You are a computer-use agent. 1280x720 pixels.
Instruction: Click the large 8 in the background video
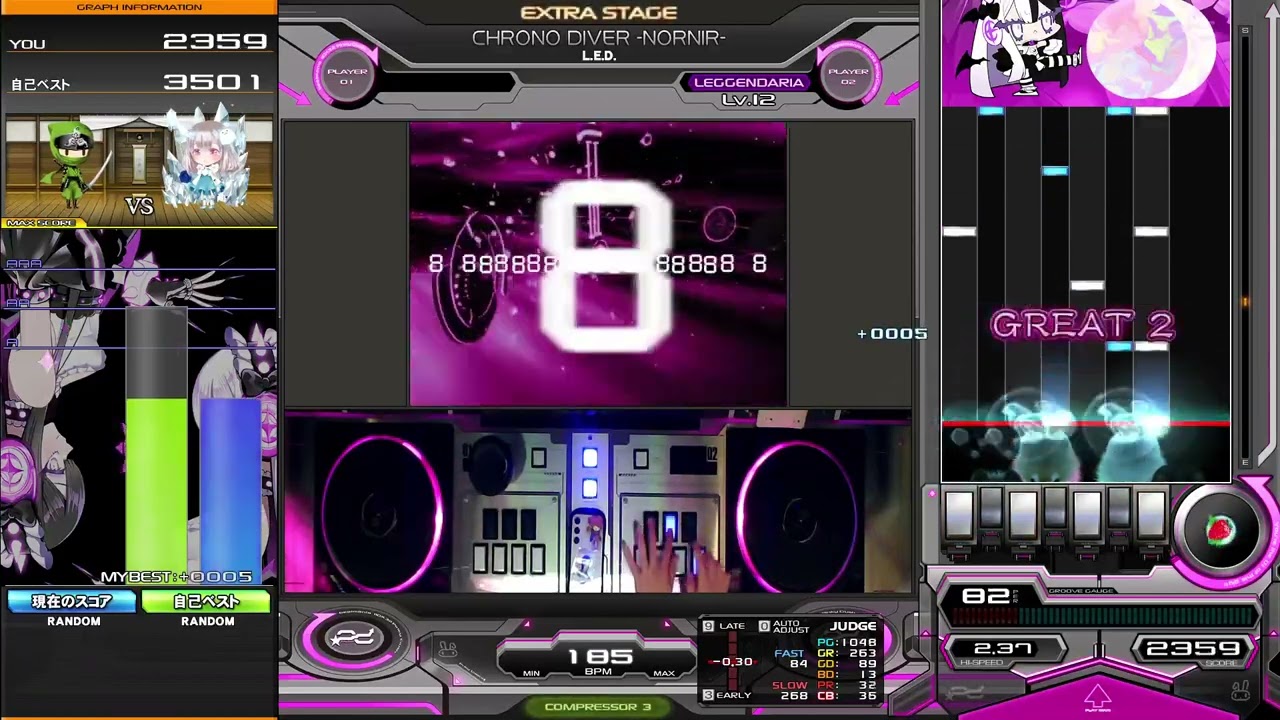pyautogui.click(x=606, y=266)
